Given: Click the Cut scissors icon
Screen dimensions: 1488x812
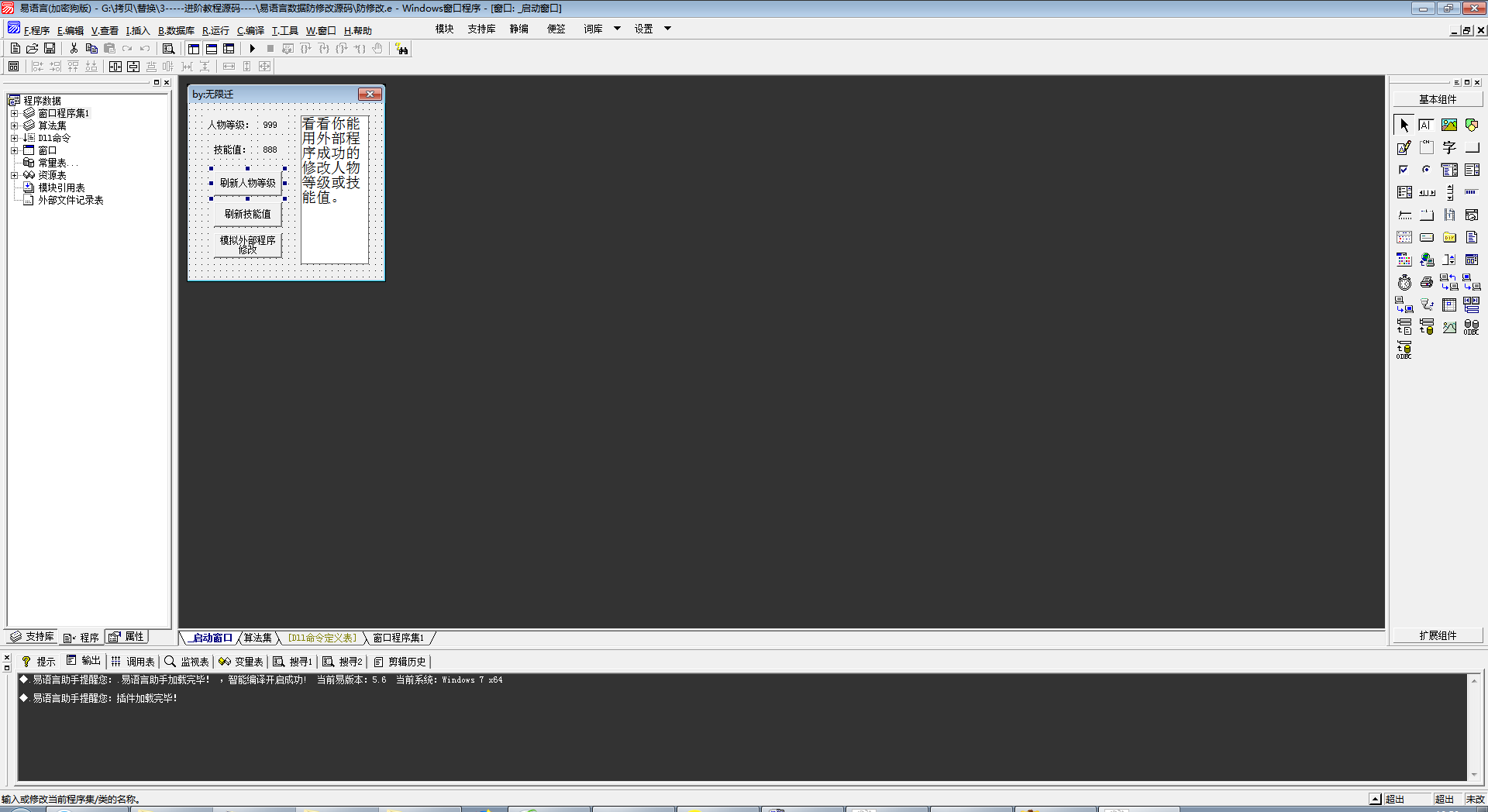Looking at the screenshot, I should tap(74, 48).
